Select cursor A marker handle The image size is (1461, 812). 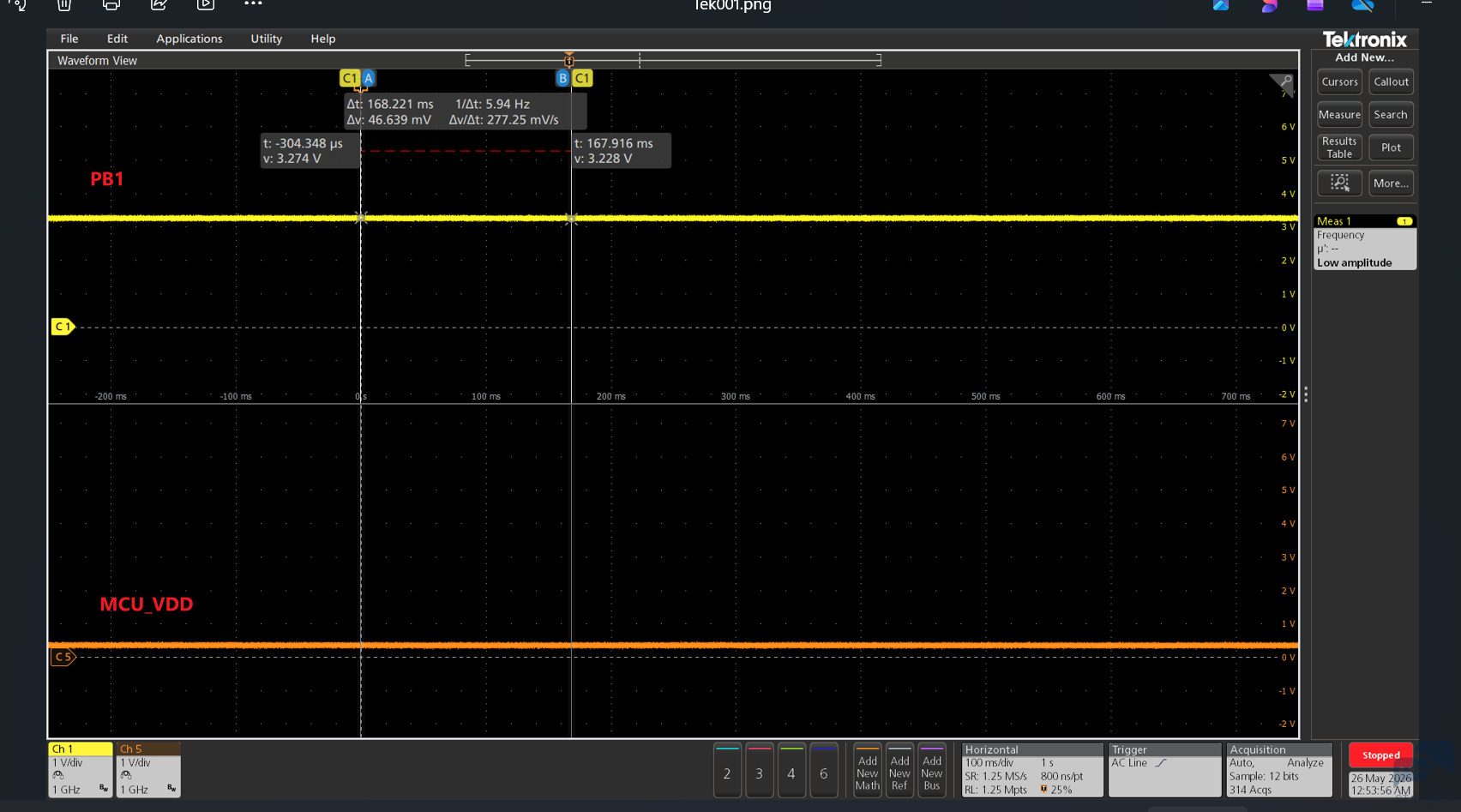point(369,78)
